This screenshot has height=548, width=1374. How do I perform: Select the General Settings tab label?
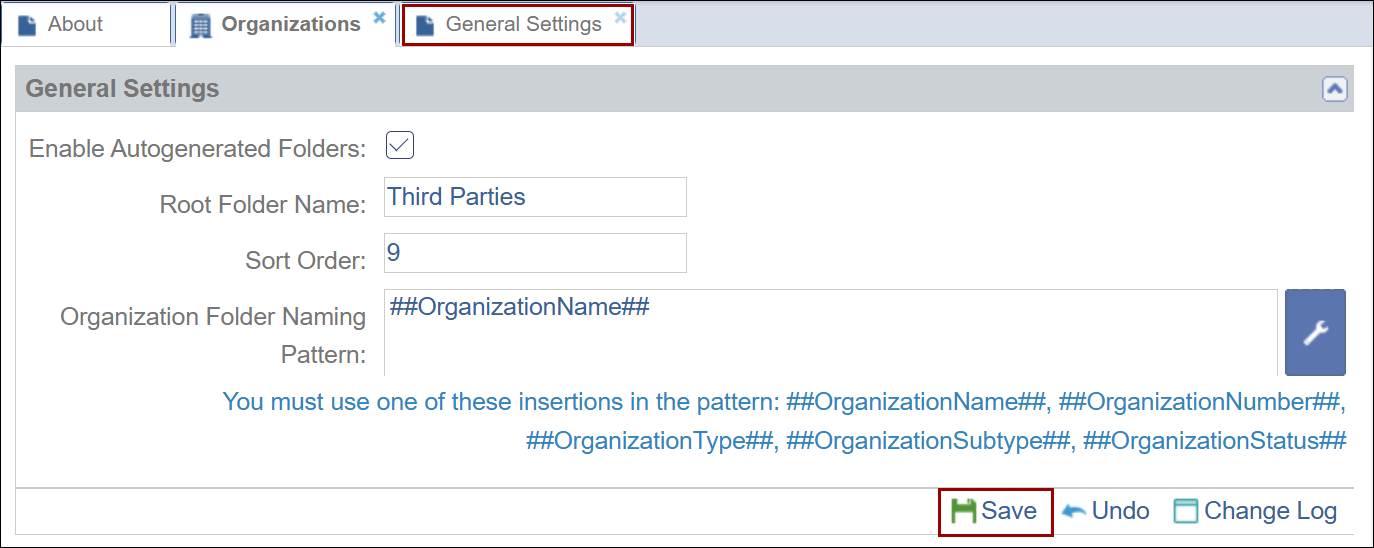point(523,24)
